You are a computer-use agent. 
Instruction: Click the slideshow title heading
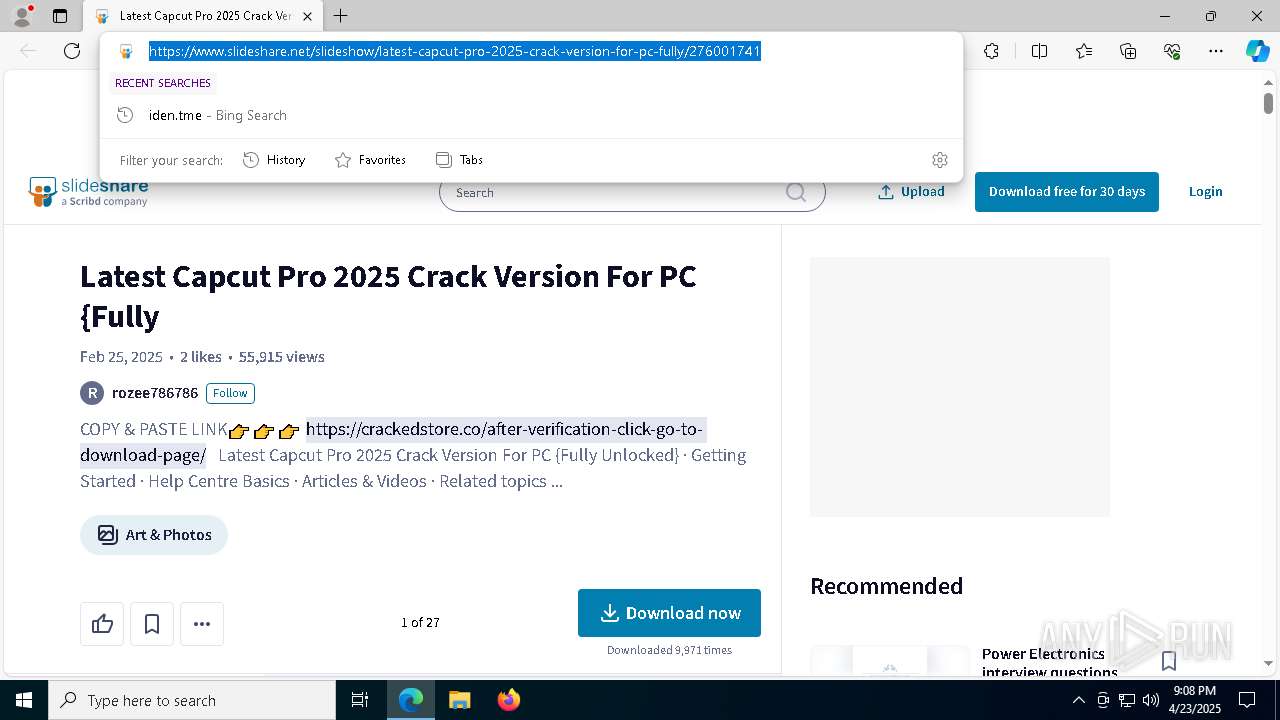point(388,296)
